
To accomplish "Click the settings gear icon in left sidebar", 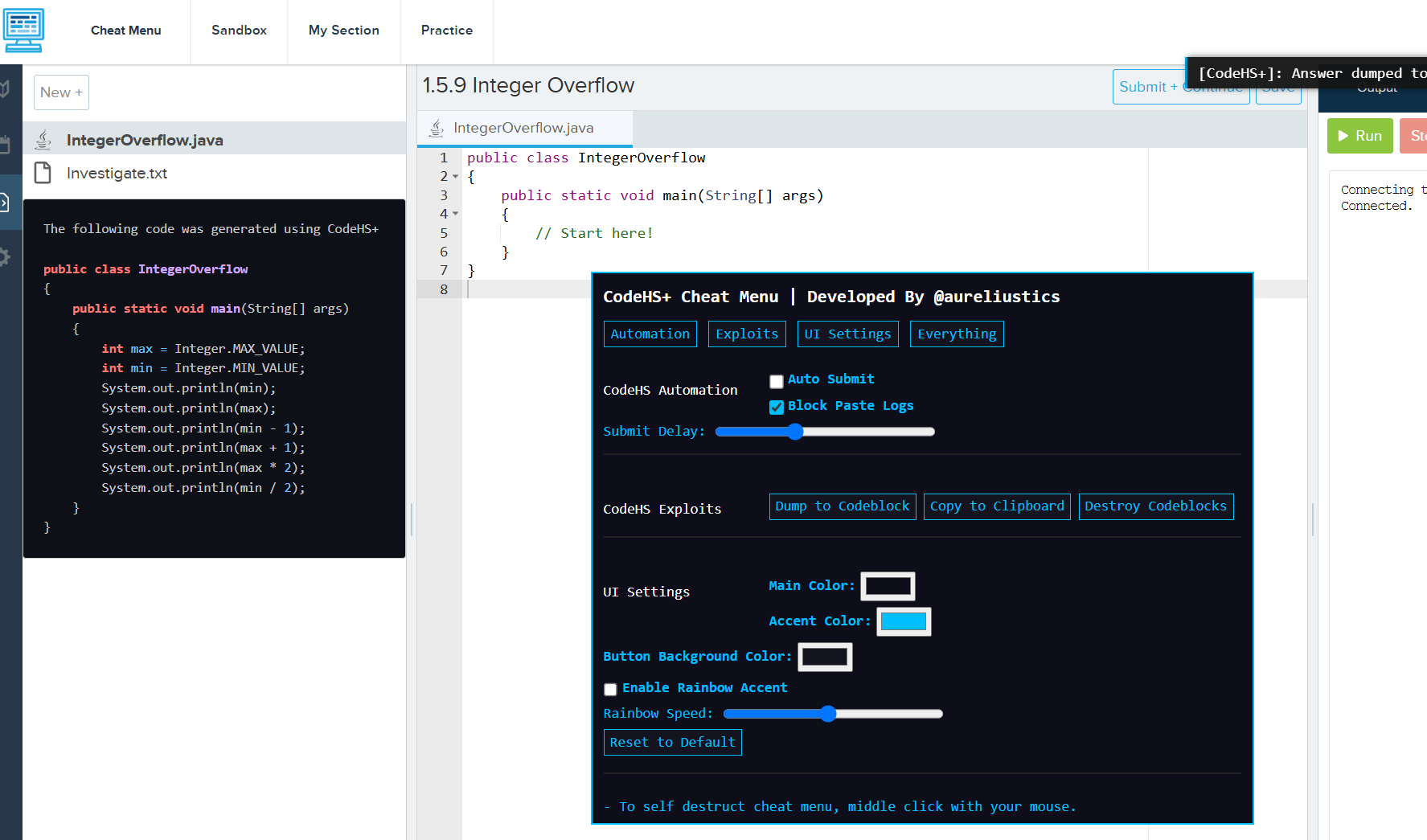I will (5, 256).
